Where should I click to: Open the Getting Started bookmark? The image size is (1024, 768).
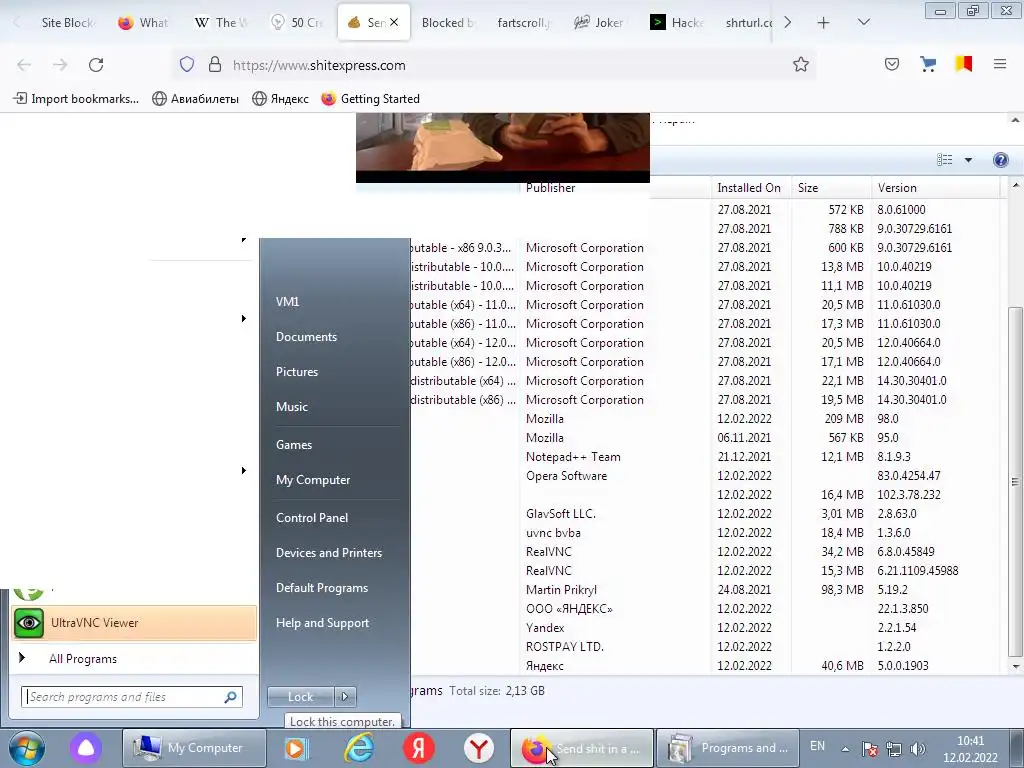coord(370,99)
